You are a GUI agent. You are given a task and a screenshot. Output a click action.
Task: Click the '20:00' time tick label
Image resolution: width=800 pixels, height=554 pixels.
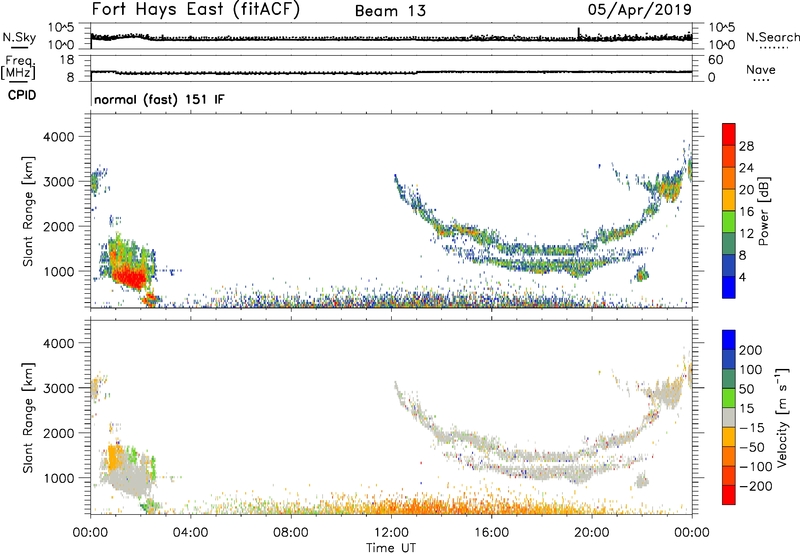[592, 533]
